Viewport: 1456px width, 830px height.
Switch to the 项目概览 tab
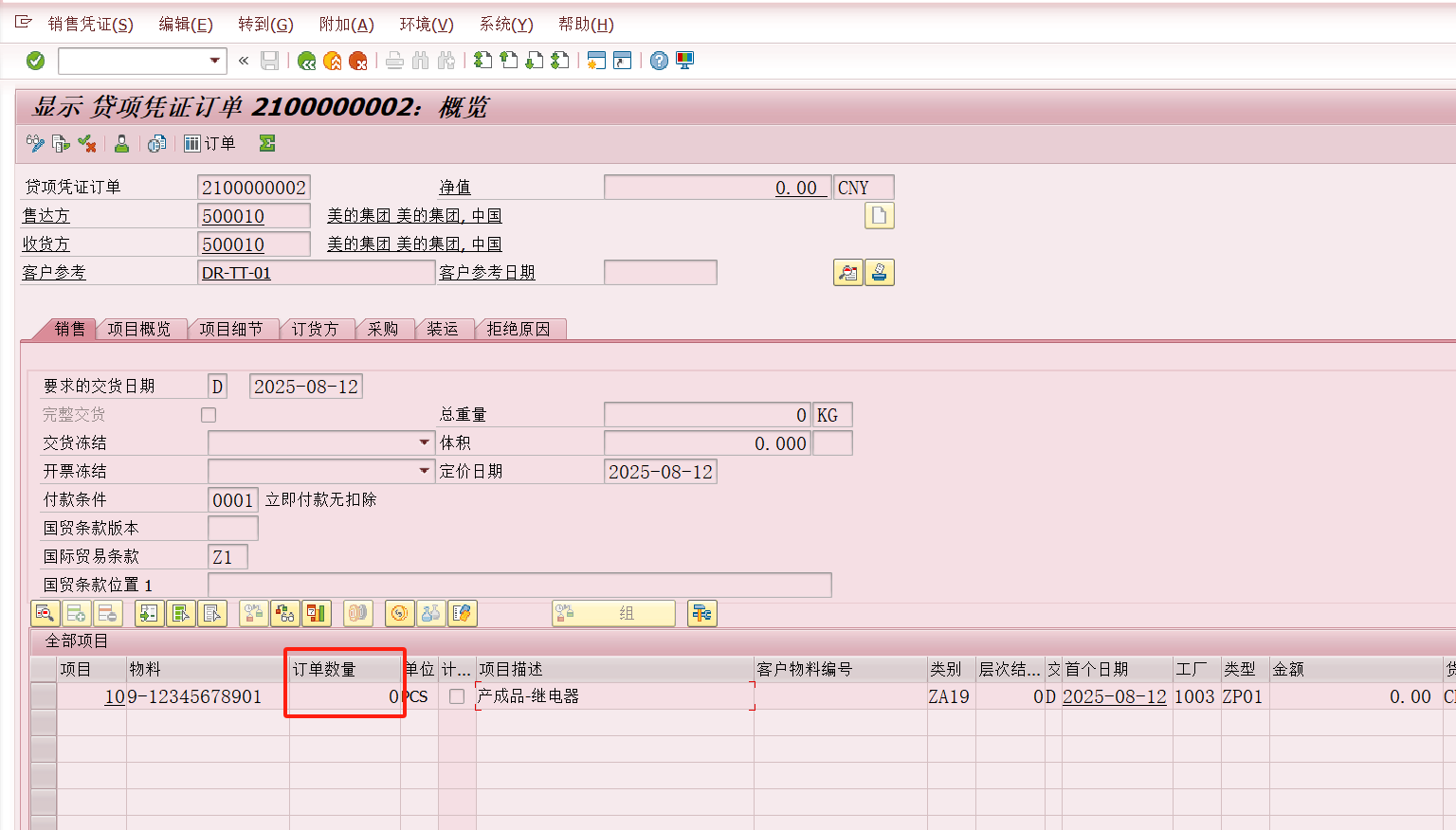pos(139,329)
